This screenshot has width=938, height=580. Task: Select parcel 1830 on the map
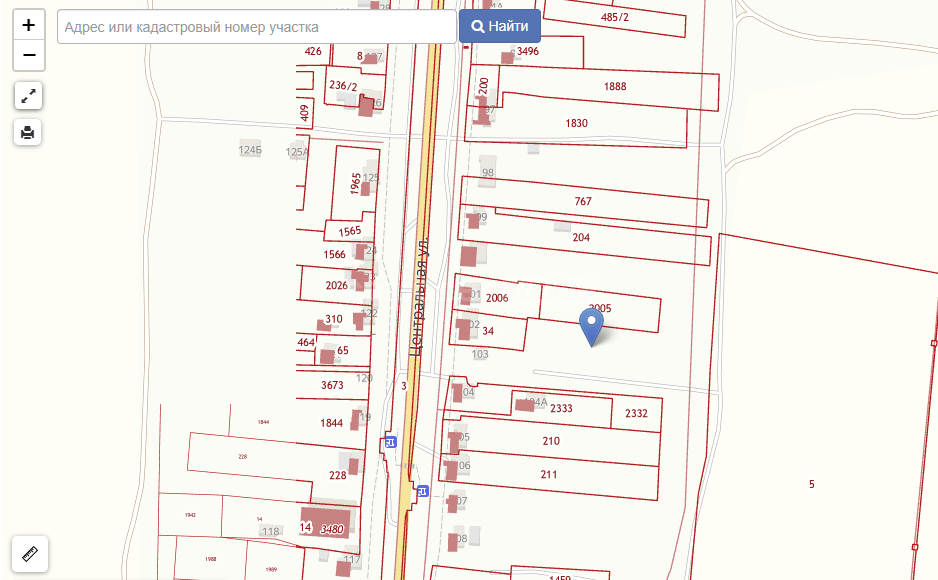click(x=577, y=124)
